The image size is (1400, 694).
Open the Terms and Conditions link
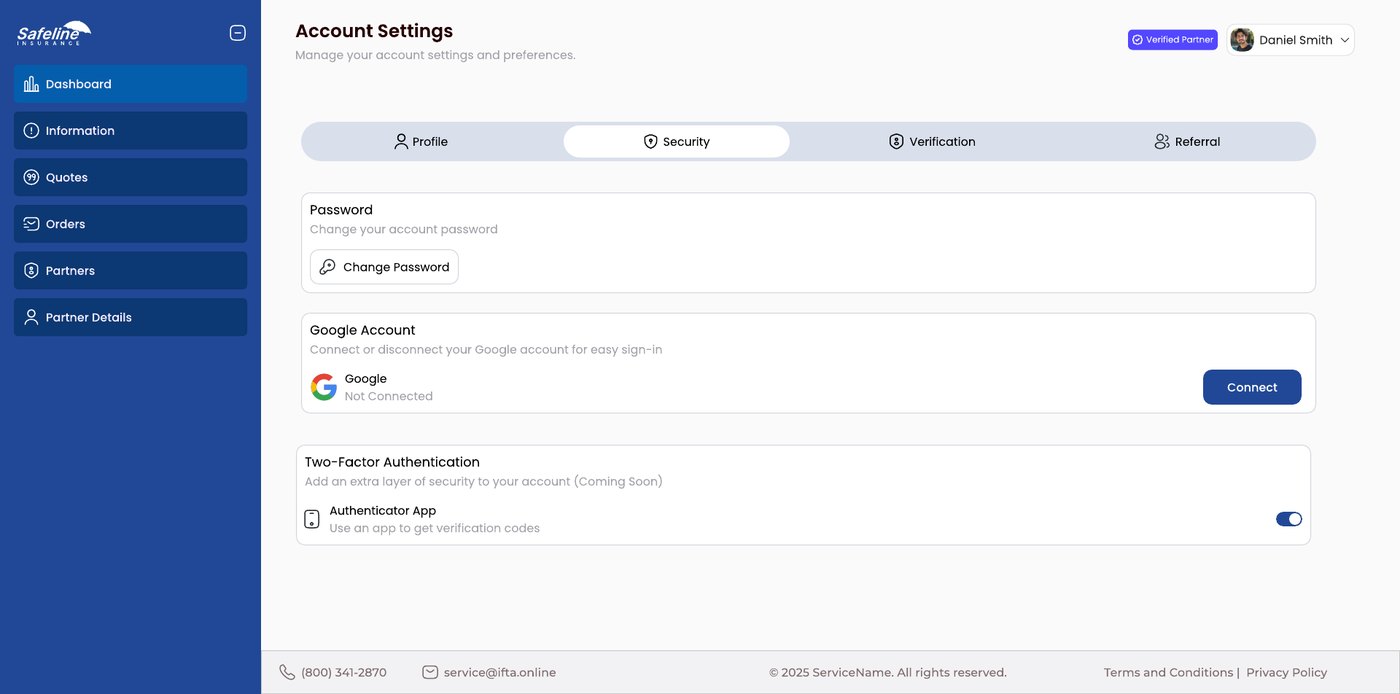click(x=1168, y=673)
